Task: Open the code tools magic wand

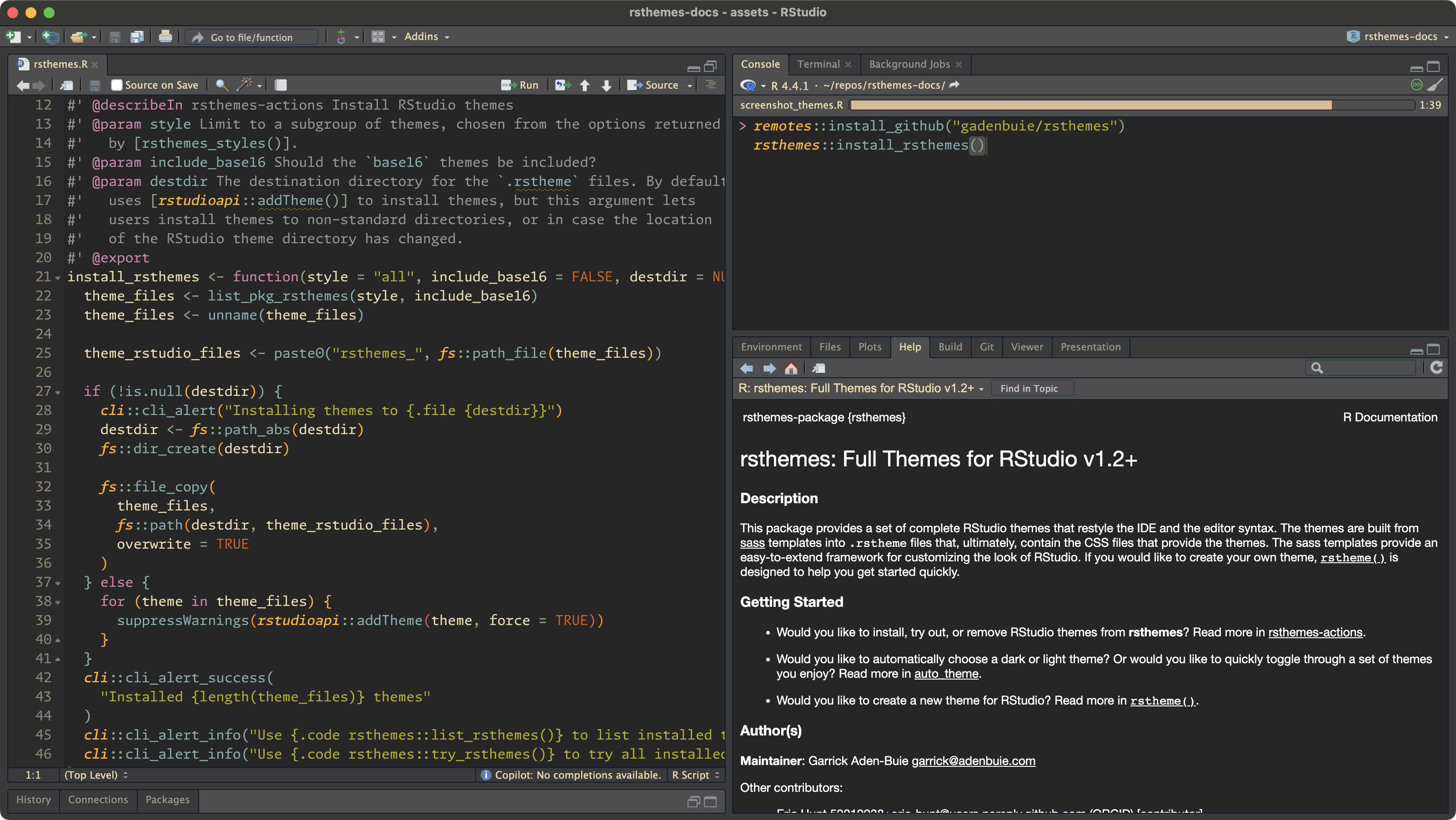Action: click(x=244, y=85)
